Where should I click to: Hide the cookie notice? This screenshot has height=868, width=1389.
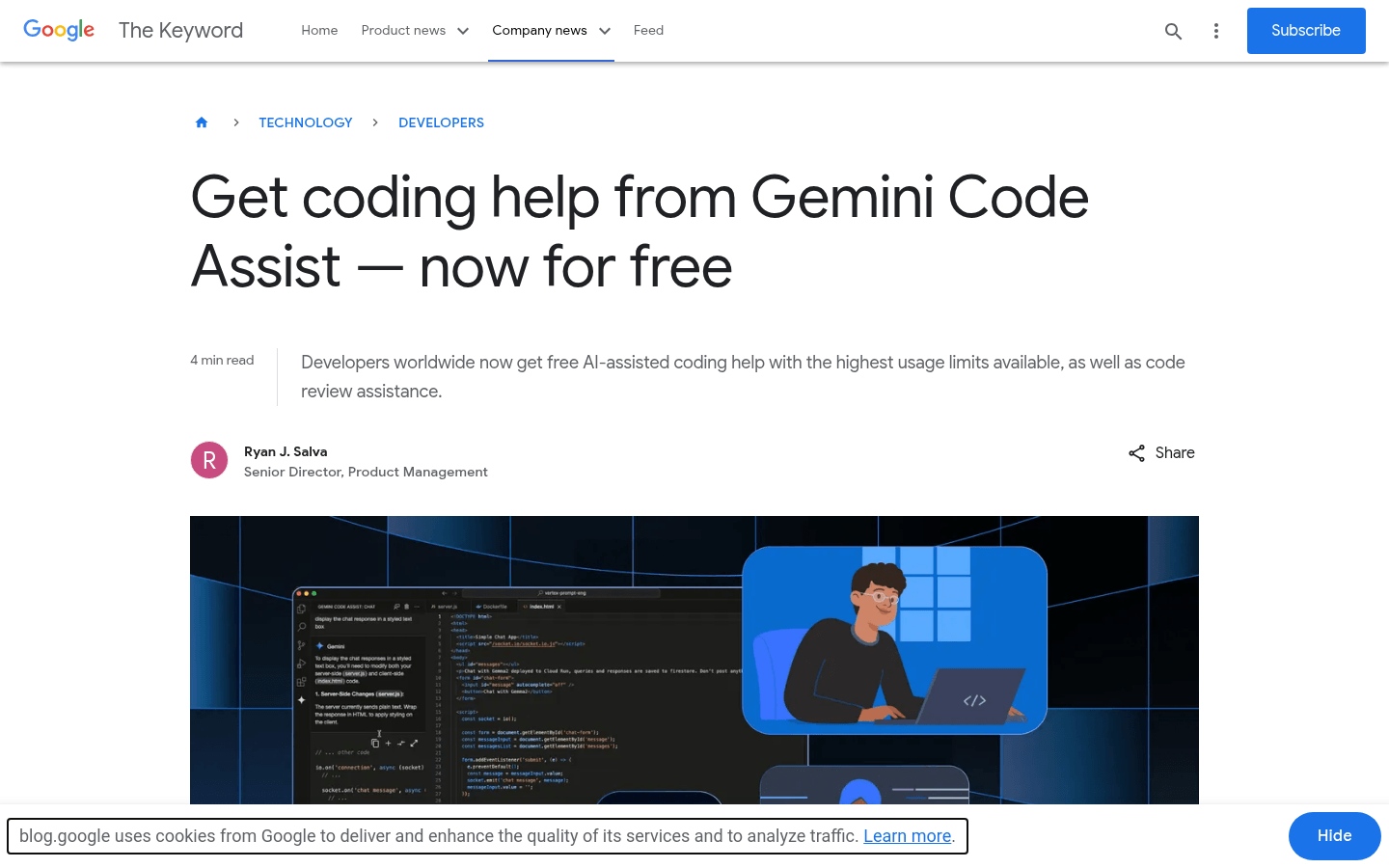tap(1335, 836)
